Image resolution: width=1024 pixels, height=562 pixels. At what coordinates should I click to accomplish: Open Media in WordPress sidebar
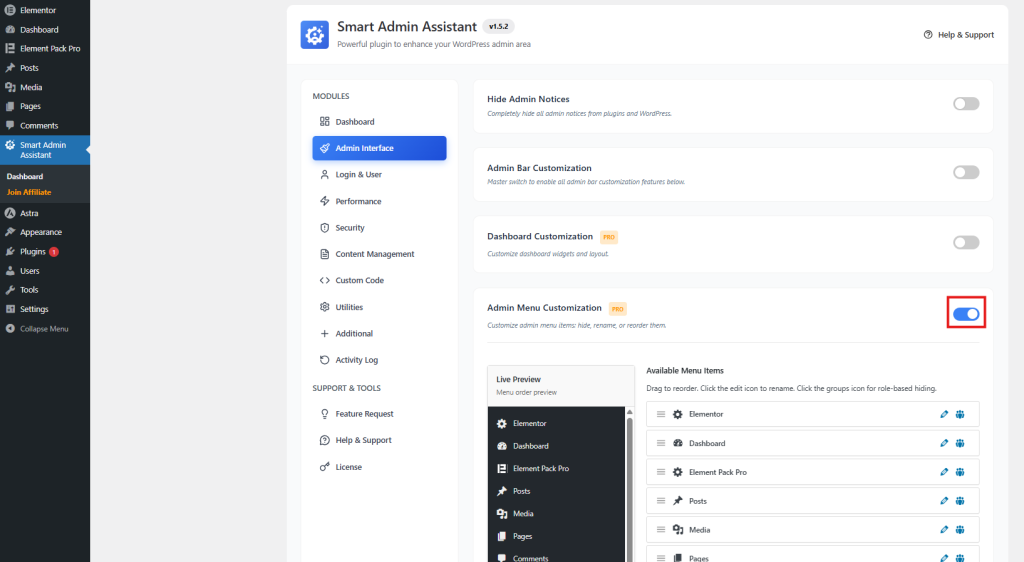[x=45, y=87]
